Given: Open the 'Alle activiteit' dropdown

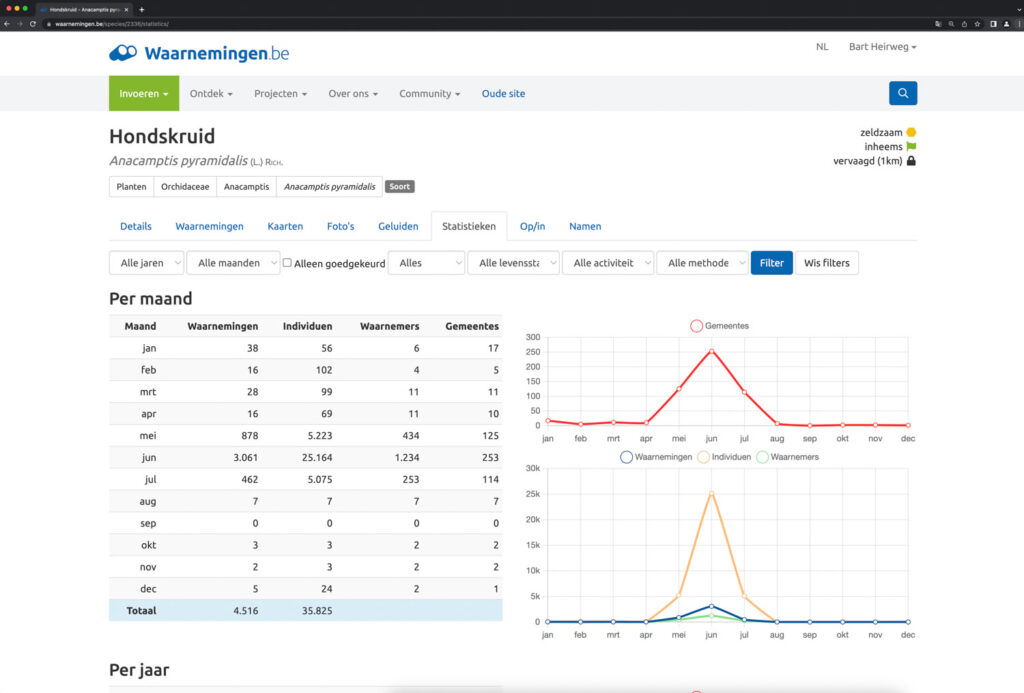Looking at the screenshot, I should point(608,263).
